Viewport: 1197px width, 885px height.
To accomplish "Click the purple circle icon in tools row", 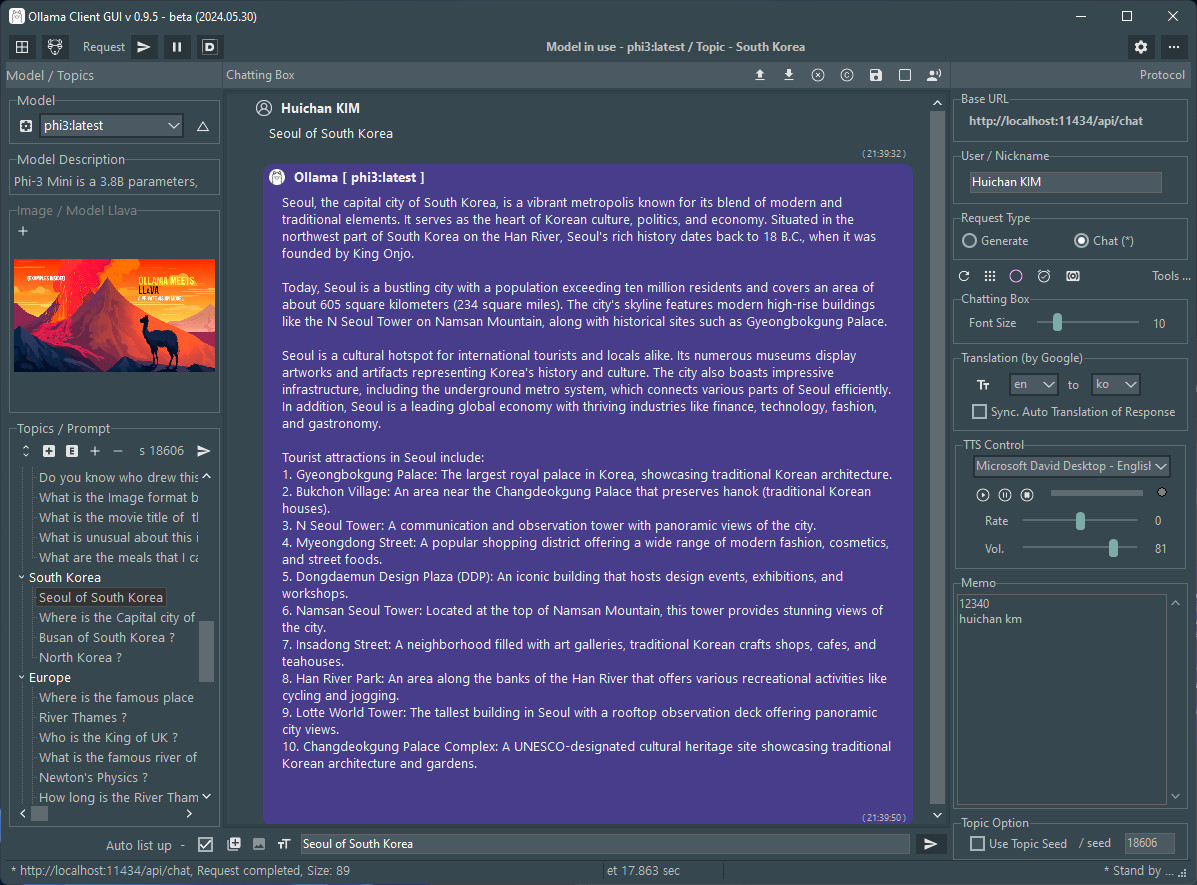I will [x=1016, y=276].
